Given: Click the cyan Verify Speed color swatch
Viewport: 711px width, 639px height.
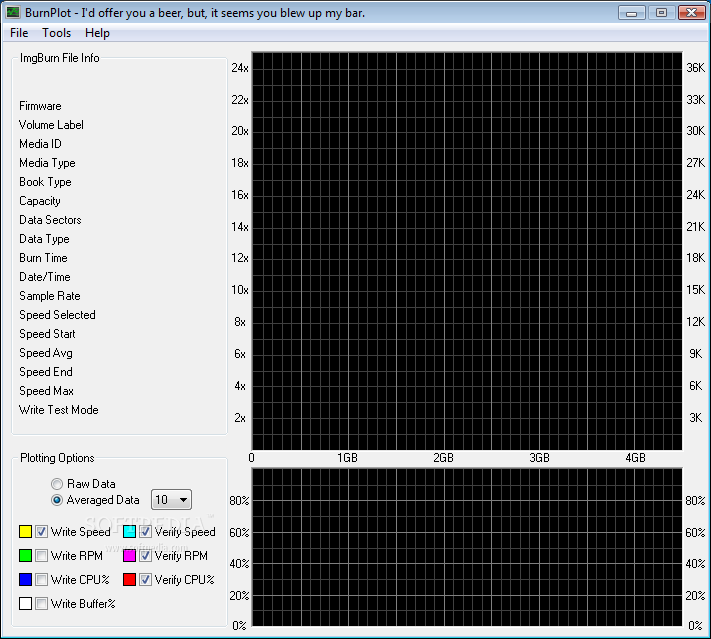Looking at the screenshot, I should [129, 532].
